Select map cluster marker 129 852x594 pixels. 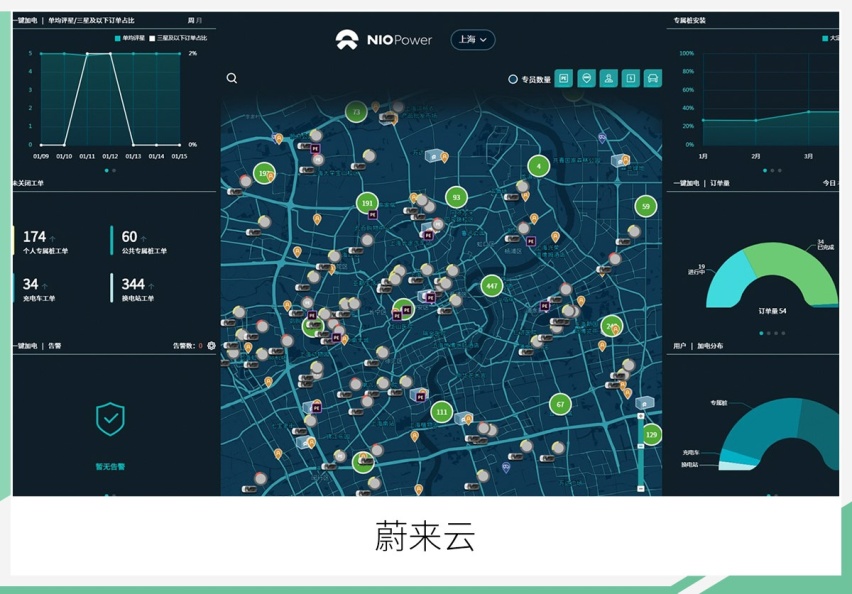tap(651, 435)
